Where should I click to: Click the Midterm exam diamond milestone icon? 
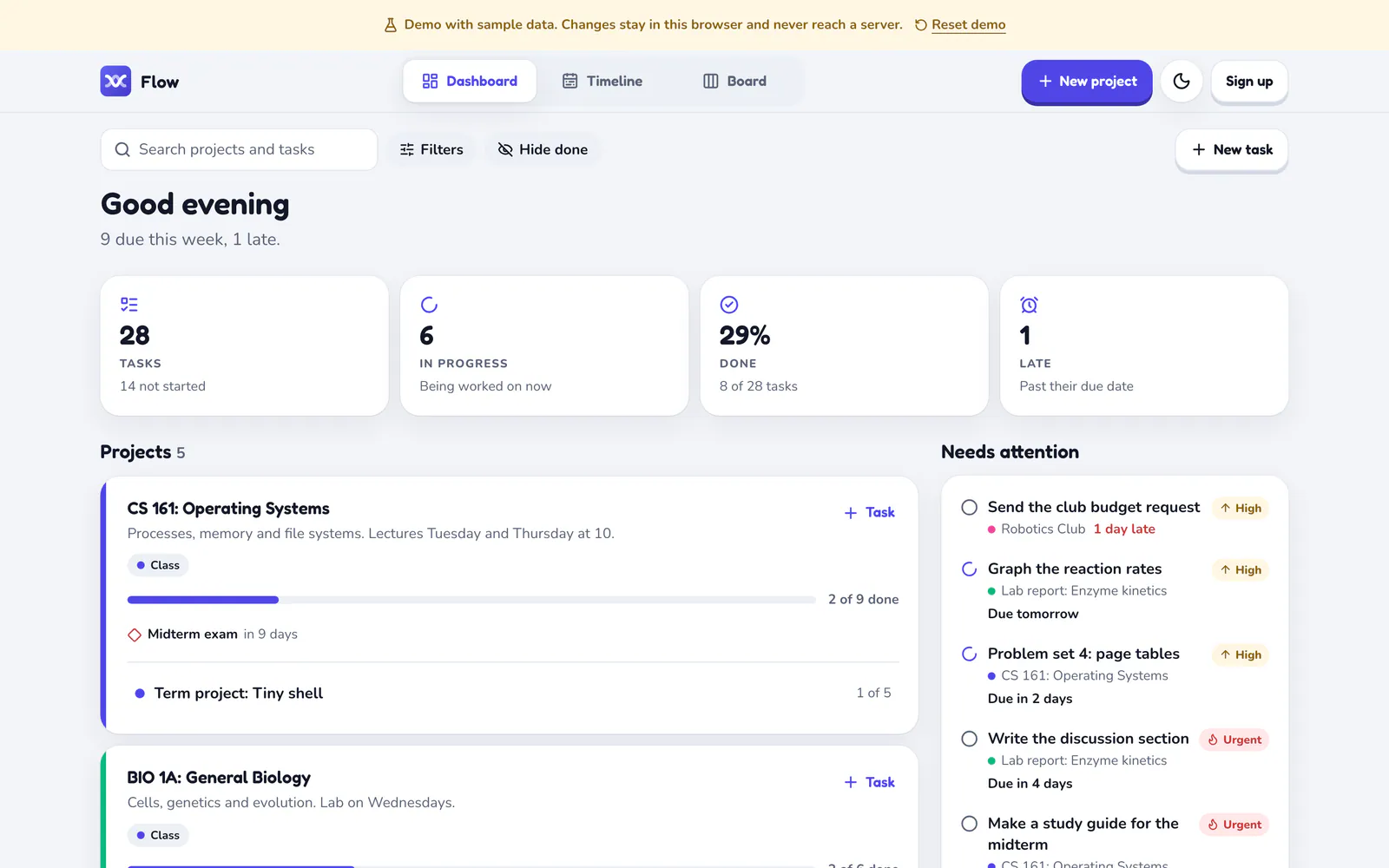click(x=135, y=635)
